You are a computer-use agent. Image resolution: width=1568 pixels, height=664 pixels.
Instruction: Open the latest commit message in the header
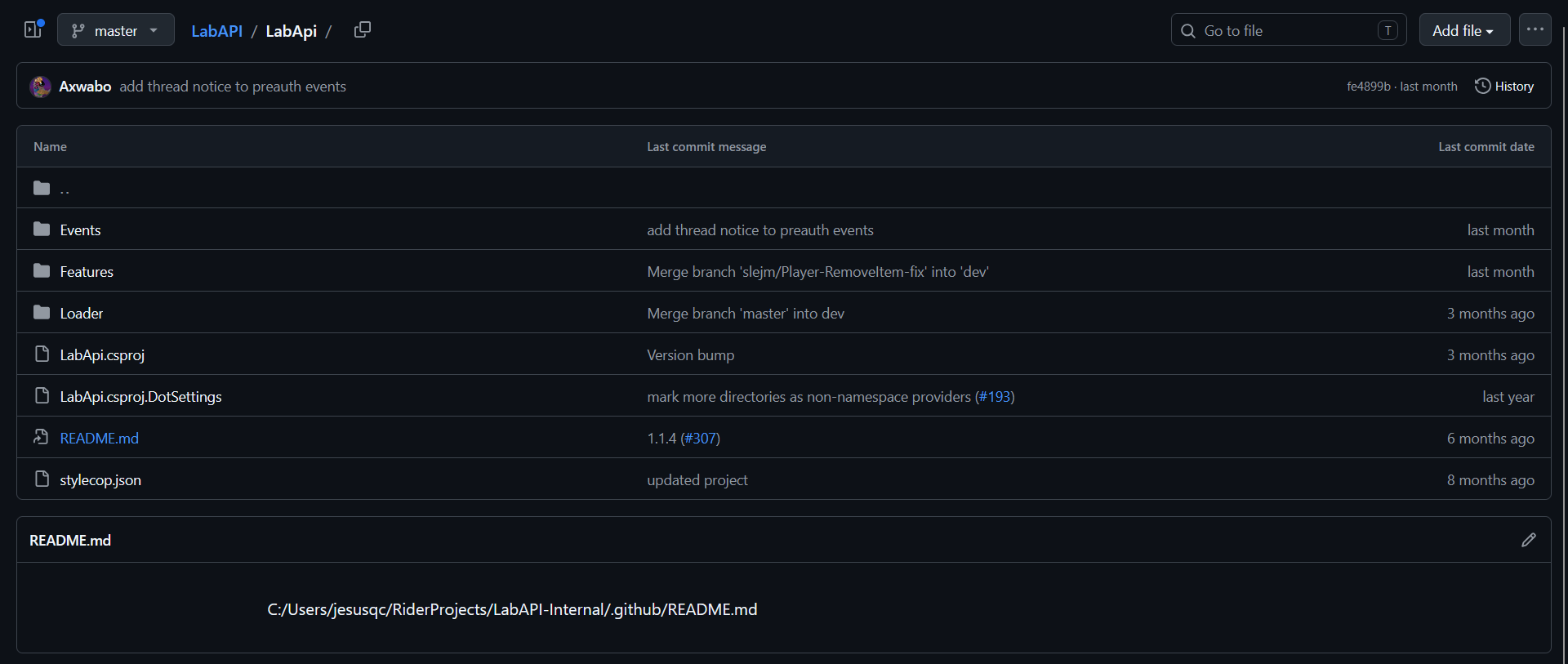tap(233, 87)
